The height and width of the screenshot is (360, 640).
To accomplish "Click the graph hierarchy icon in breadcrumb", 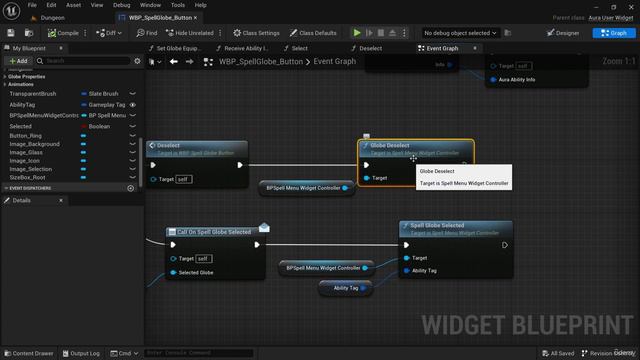I will click(x=208, y=62).
